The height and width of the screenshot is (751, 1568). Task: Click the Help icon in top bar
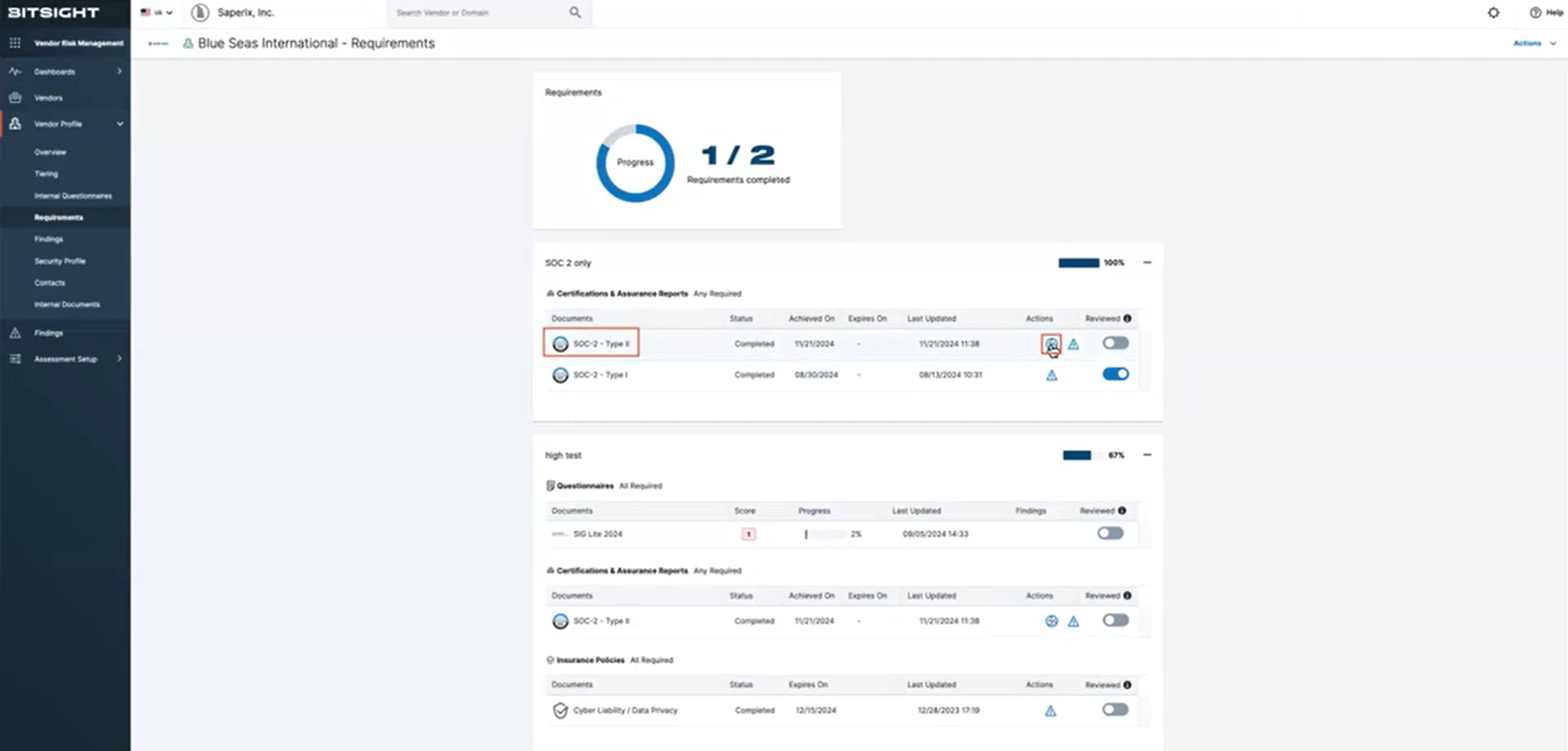click(1535, 12)
